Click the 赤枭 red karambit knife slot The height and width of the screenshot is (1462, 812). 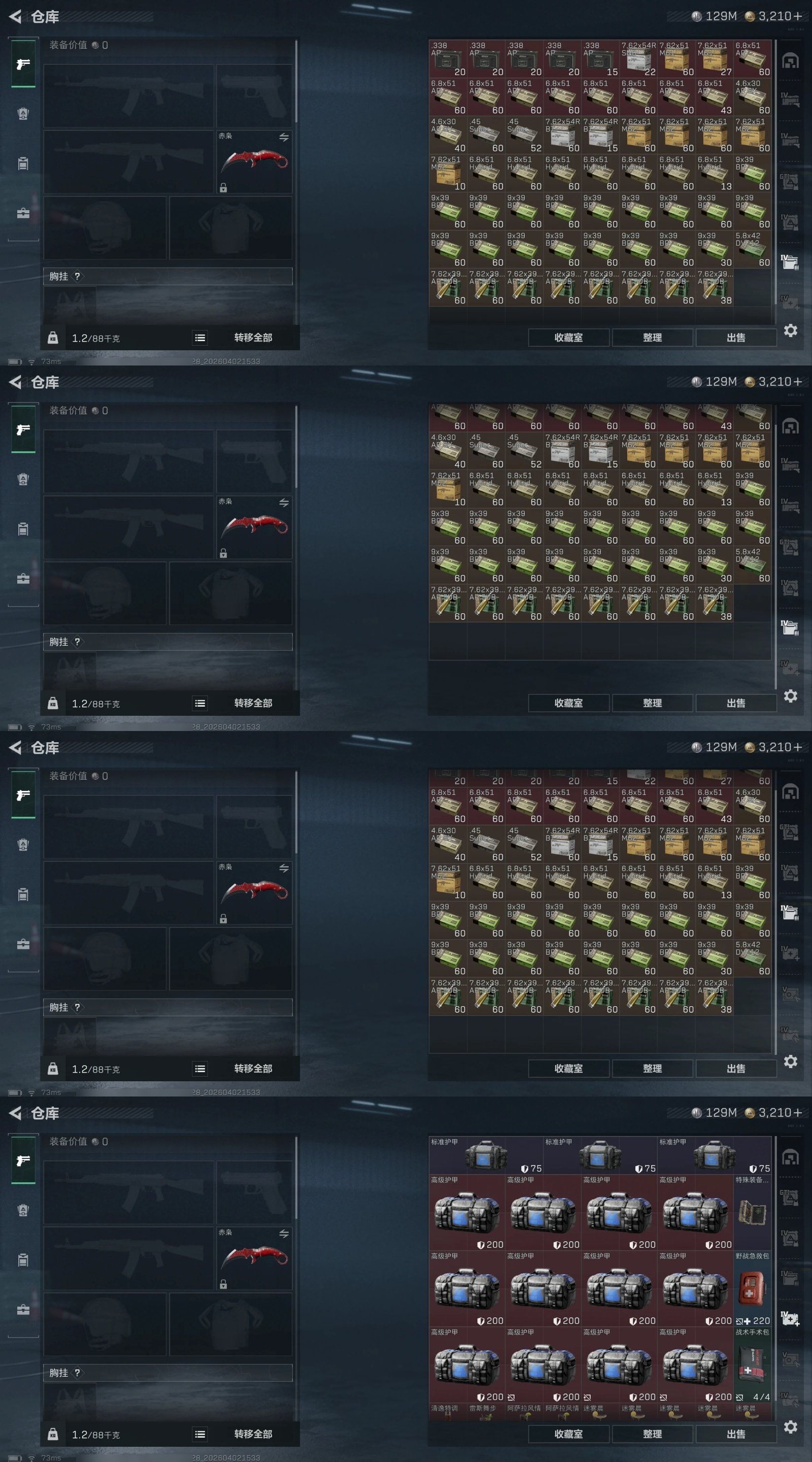[x=254, y=162]
